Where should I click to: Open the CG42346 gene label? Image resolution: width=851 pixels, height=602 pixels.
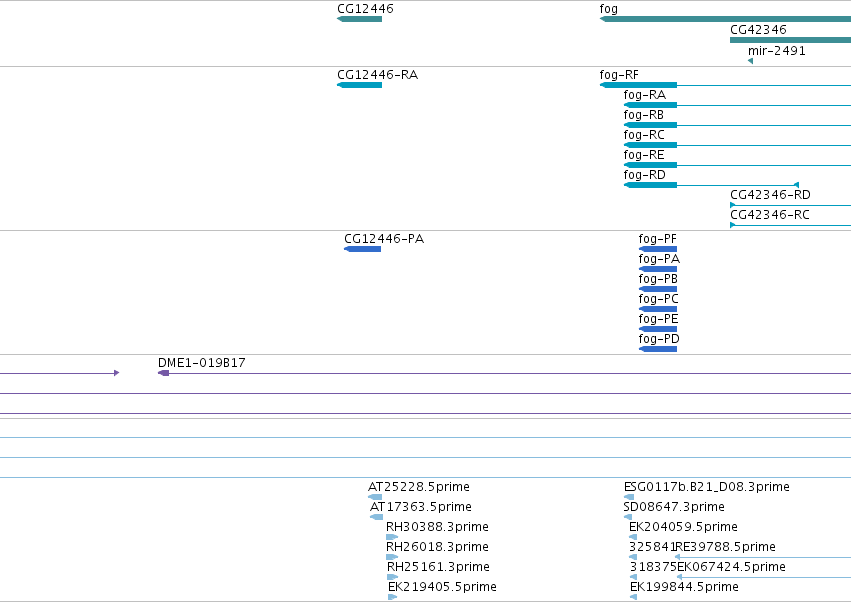click(x=758, y=30)
